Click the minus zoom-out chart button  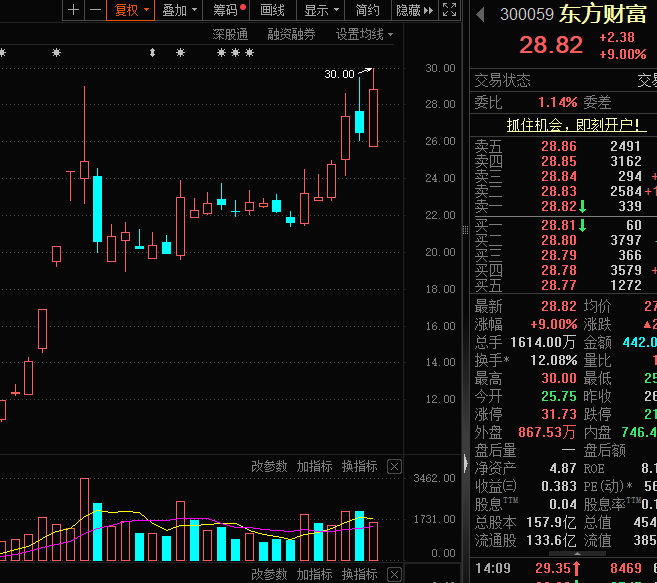coord(96,10)
